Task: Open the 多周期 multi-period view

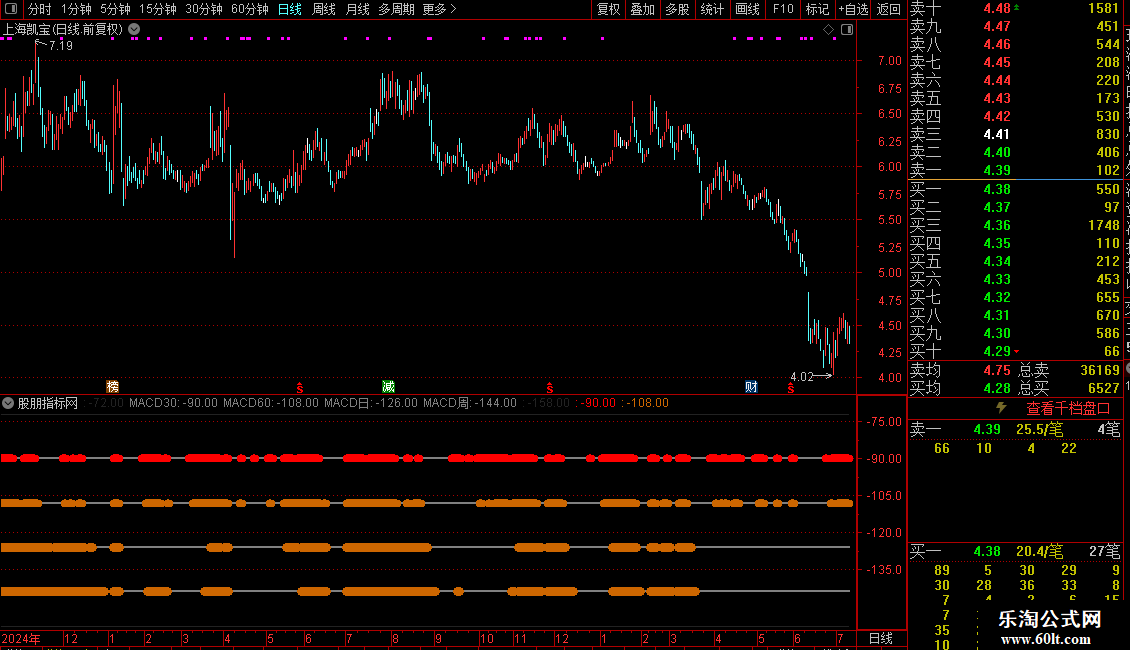Action: (396, 9)
